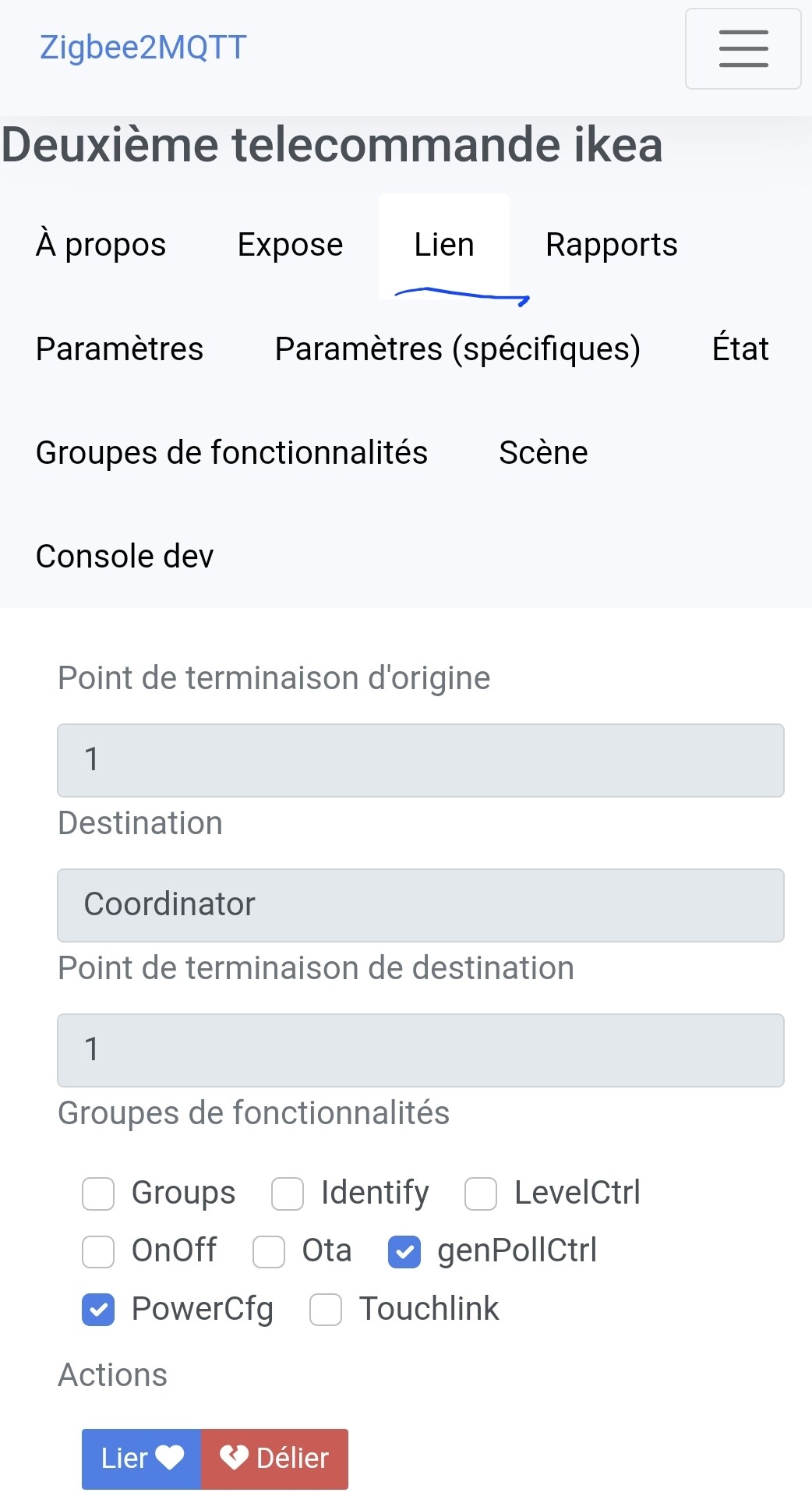Switch to the Rapports tab
This screenshot has height=1496, width=812.
[611, 245]
